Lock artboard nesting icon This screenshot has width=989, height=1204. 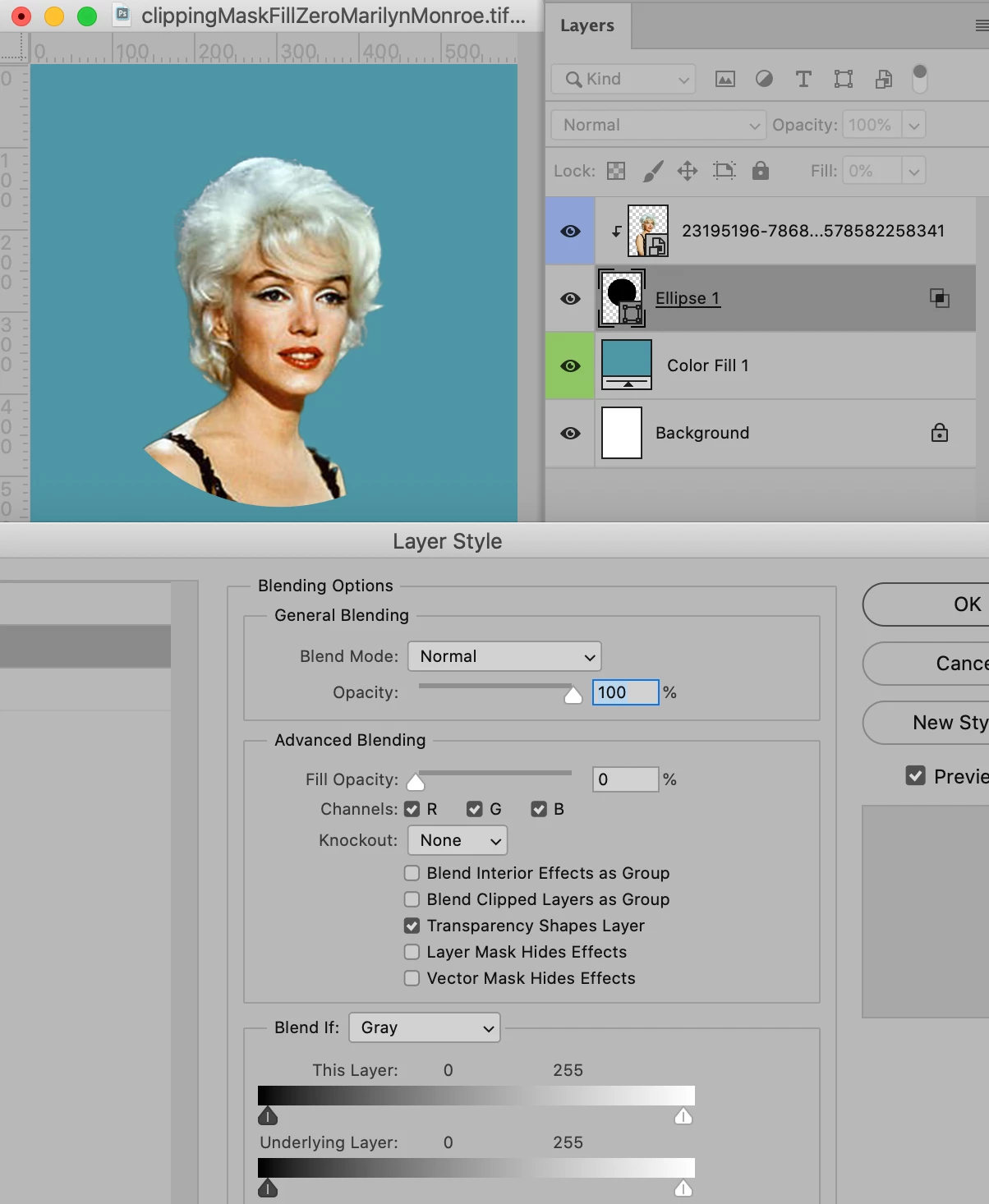pos(724,171)
